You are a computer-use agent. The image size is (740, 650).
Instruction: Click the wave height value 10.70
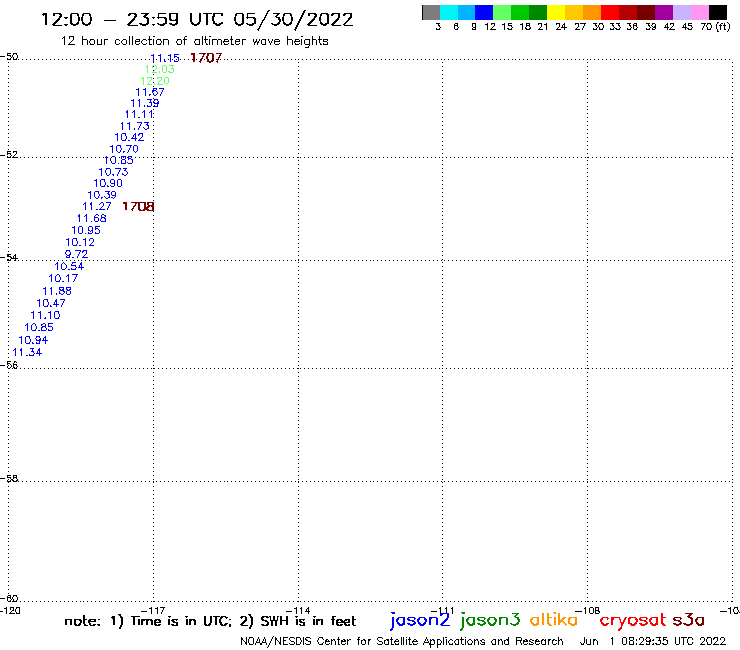click(124, 149)
